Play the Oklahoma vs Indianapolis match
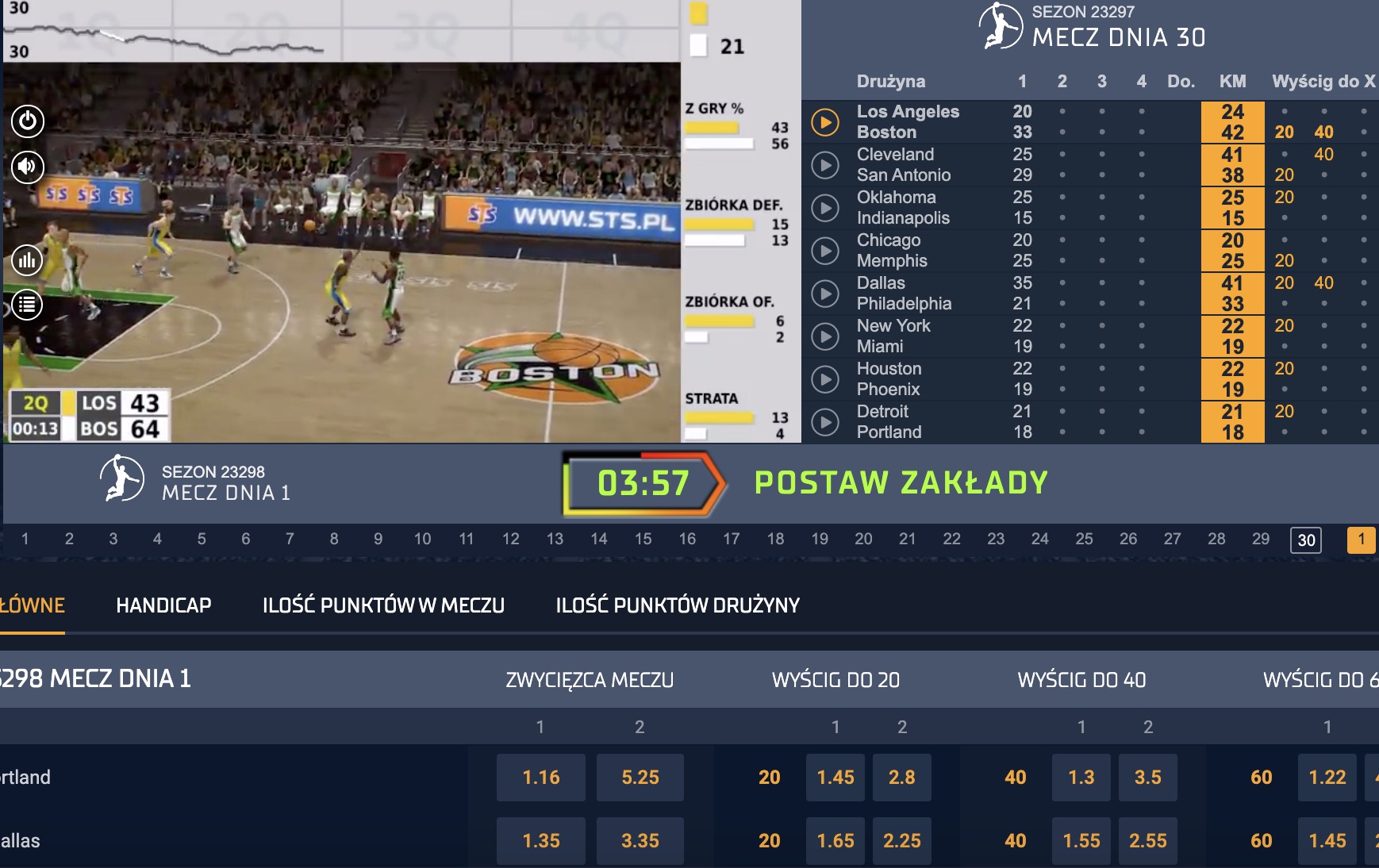 click(825, 208)
